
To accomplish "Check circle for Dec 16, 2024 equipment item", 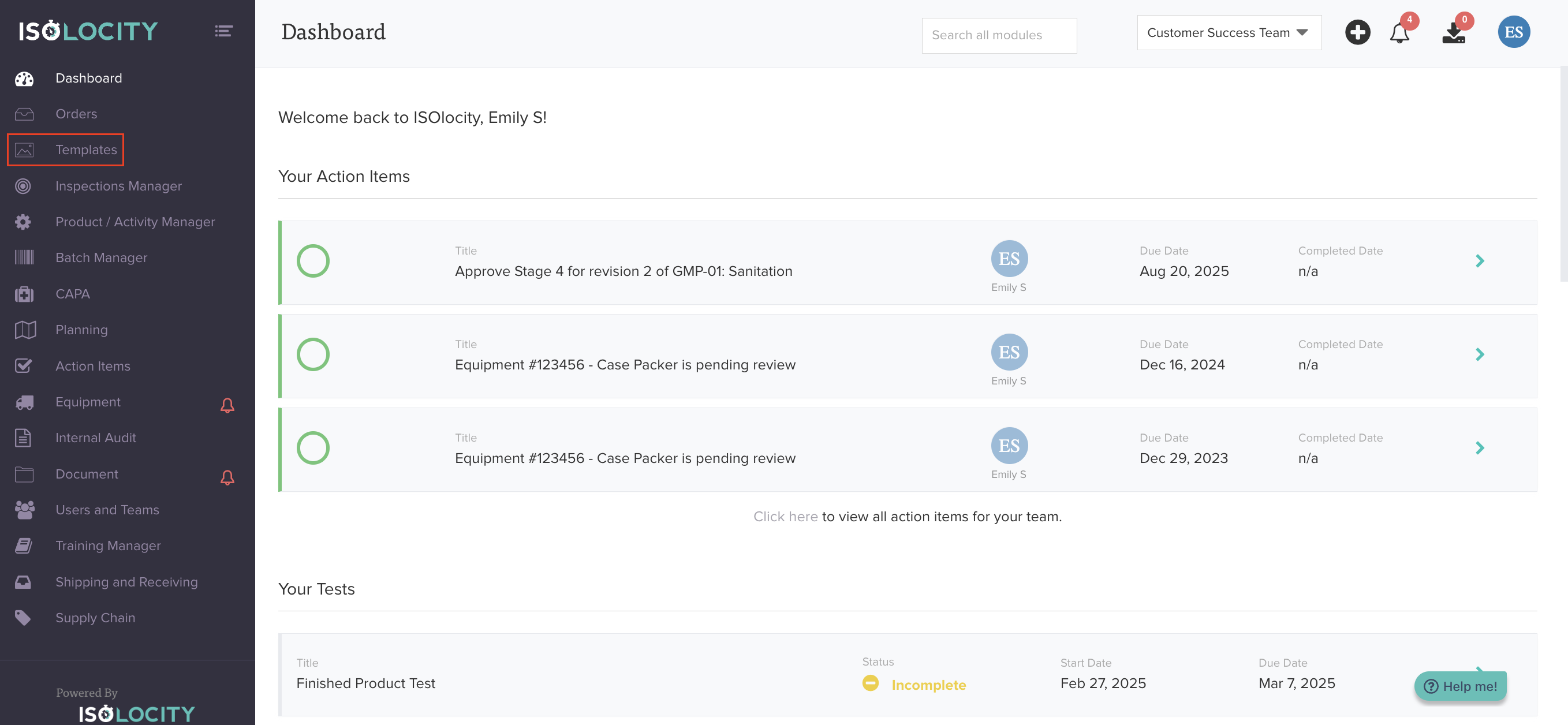I will point(313,354).
